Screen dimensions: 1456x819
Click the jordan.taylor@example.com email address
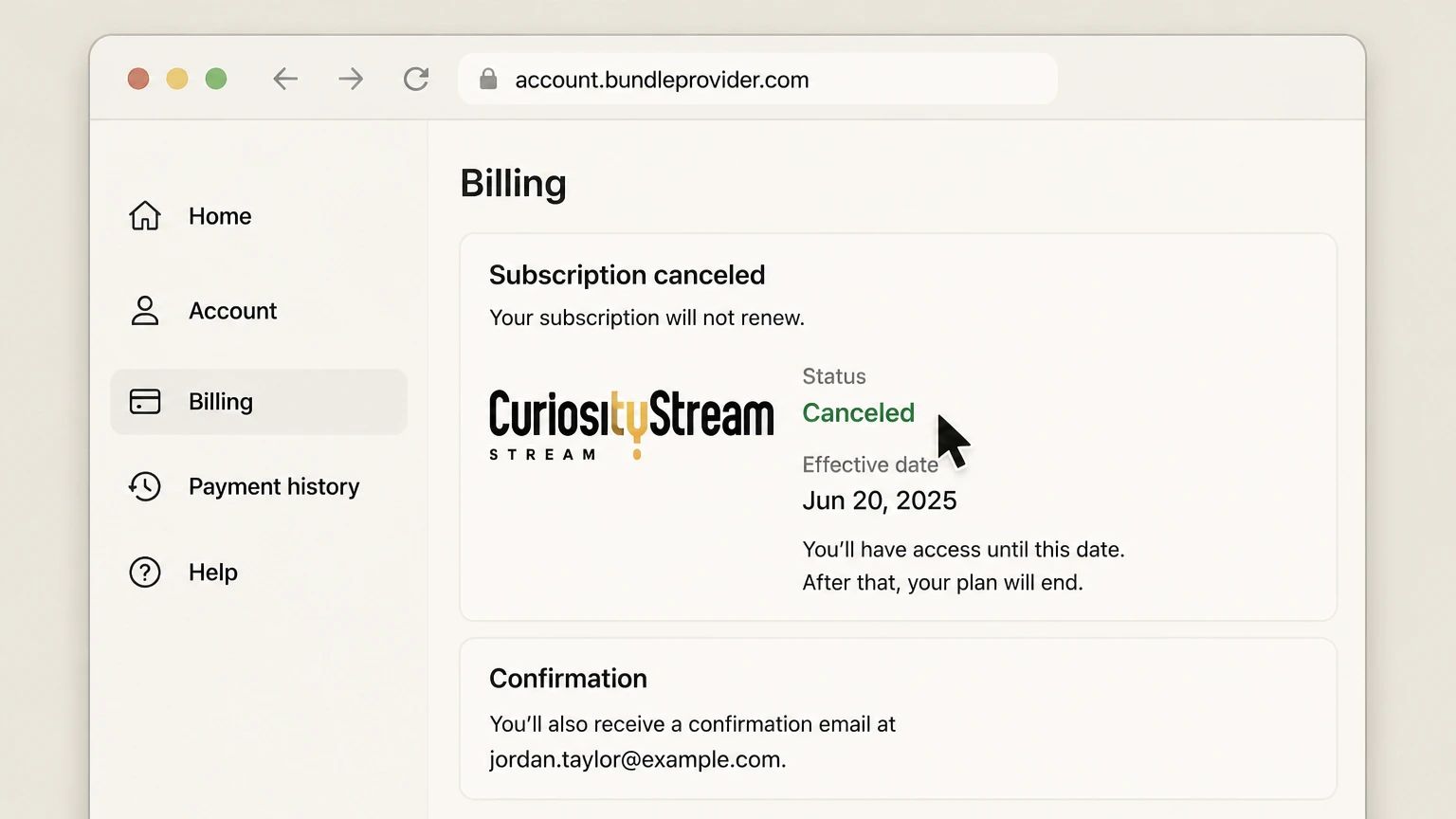(636, 759)
